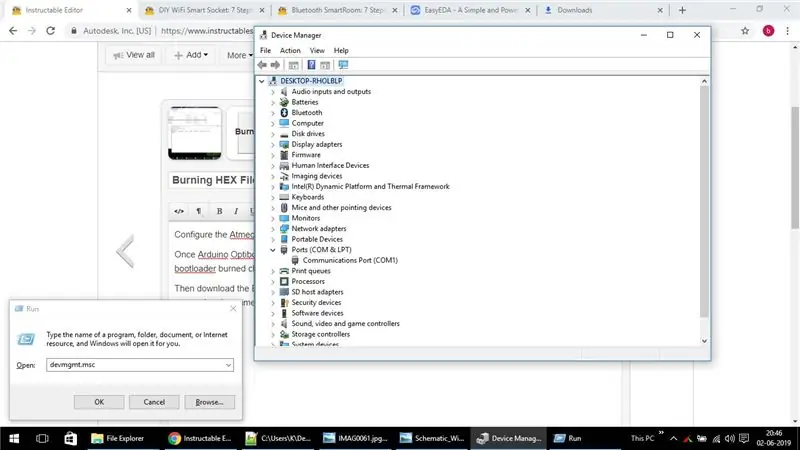Viewport: 800px width, 450px height.
Task: Click the Arduino Optiboot link in editor text
Action: (x=226, y=254)
